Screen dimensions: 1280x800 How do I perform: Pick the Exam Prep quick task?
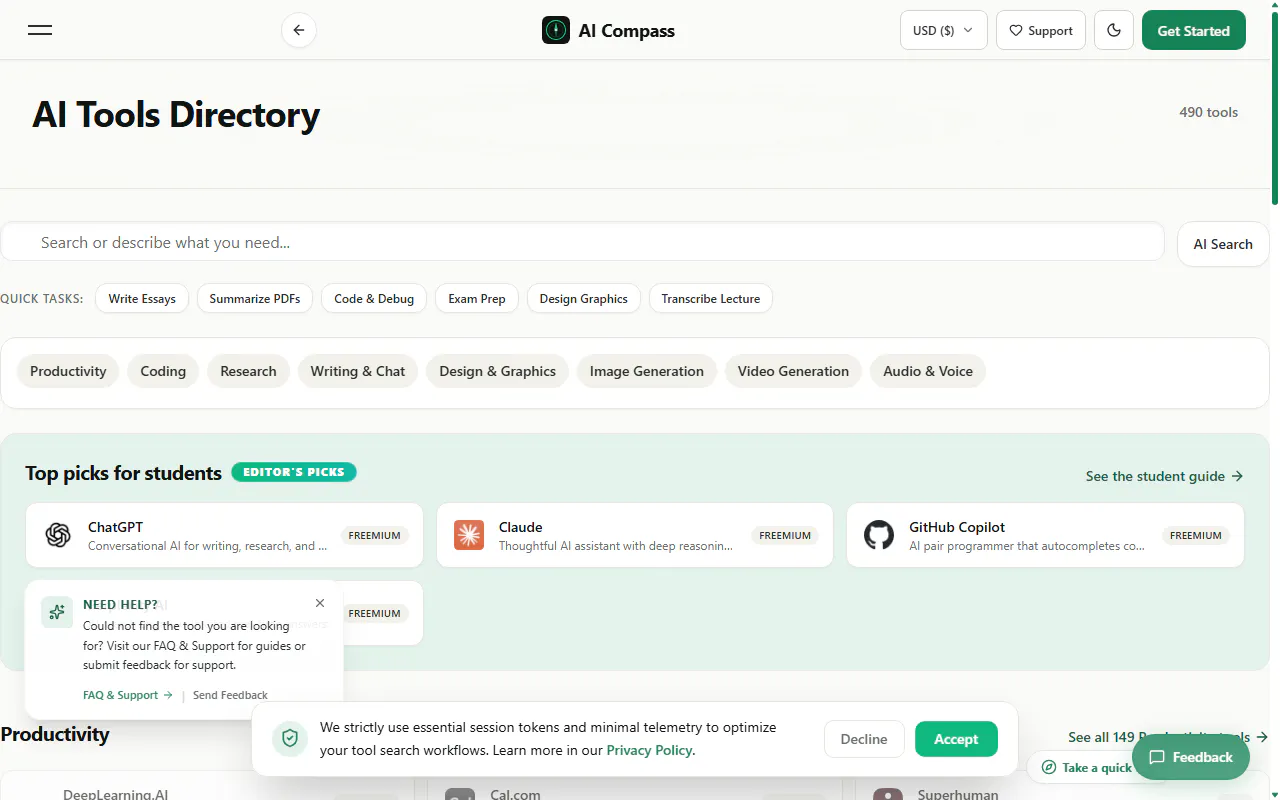point(477,298)
